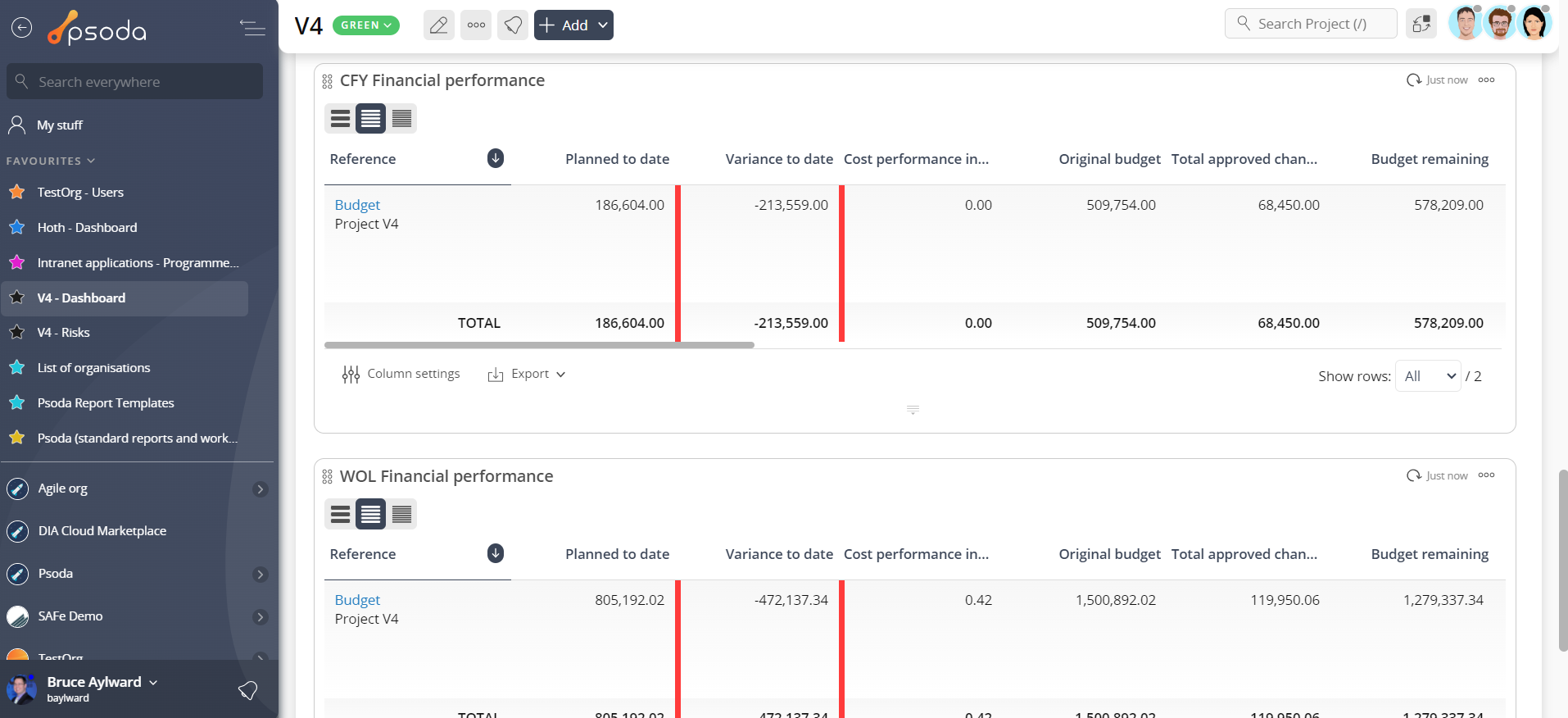Click the DIA Cloud Marketplace icon
The height and width of the screenshot is (718, 1568).
coord(17,531)
